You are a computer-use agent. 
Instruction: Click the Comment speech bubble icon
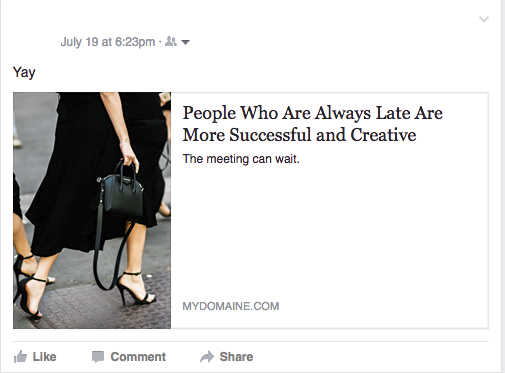coord(98,357)
